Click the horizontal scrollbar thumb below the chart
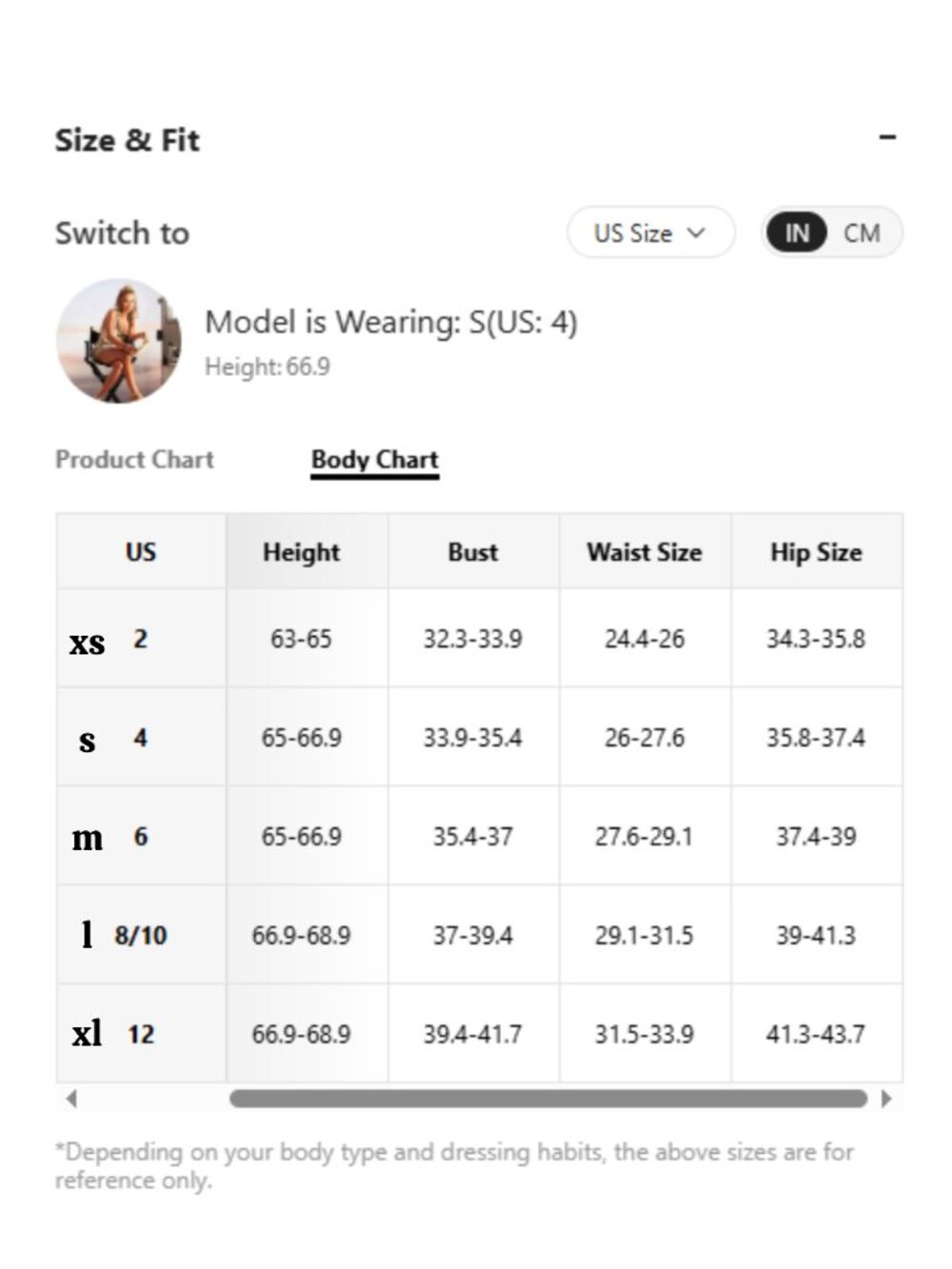This screenshot has height=1269, width=952. (x=548, y=1099)
